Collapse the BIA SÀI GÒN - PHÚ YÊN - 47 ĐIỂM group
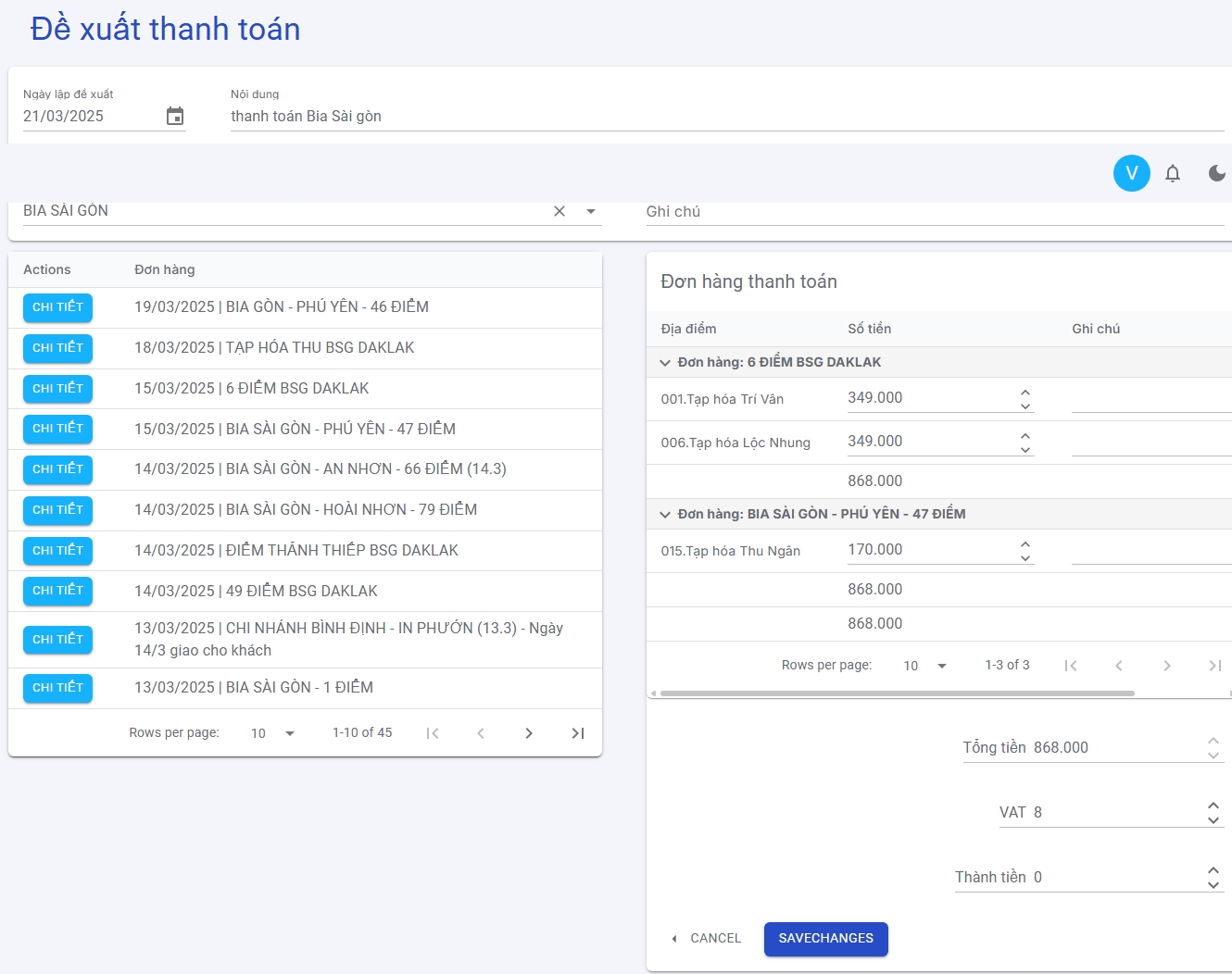 [664, 515]
